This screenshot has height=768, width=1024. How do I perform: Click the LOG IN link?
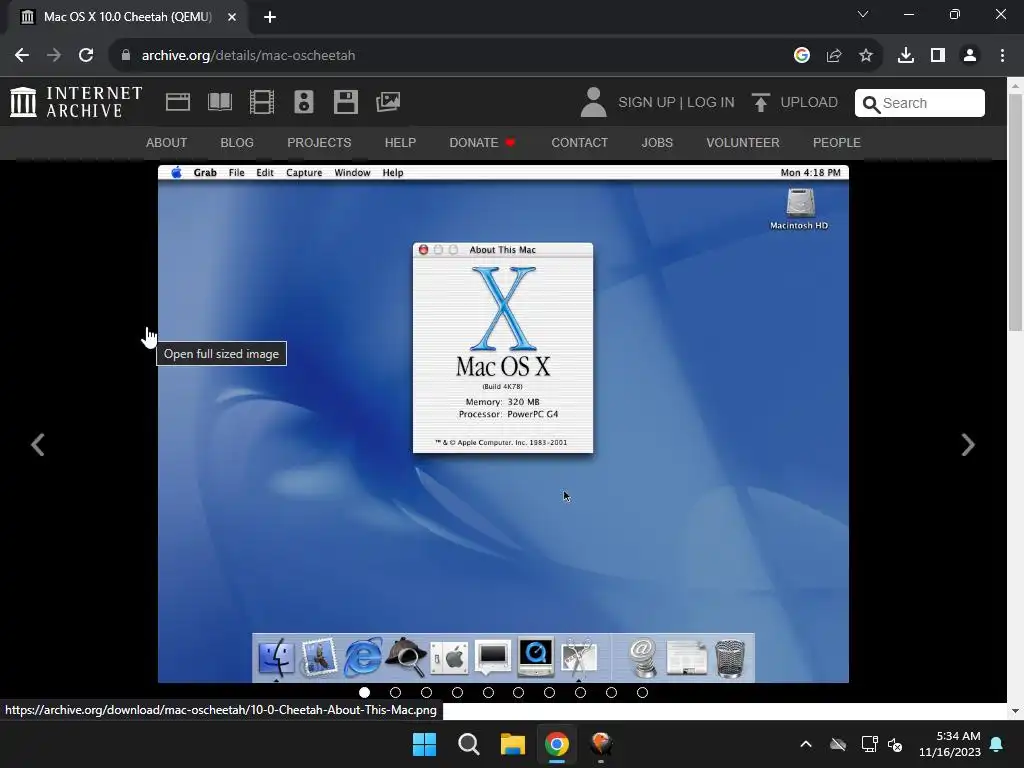click(x=711, y=103)
